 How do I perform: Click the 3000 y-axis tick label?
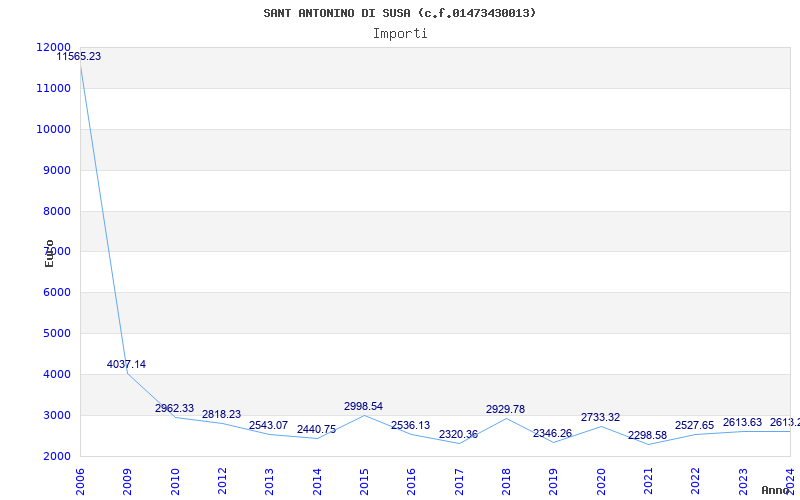tap(56, 415)
